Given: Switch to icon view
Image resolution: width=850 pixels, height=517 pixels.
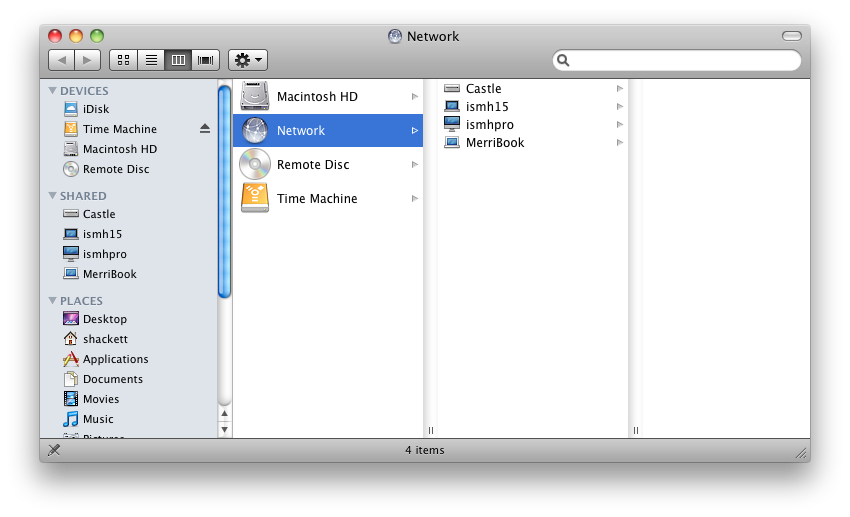Looking at the screenshot, I should pyautogui.click(x=124, y=60).
